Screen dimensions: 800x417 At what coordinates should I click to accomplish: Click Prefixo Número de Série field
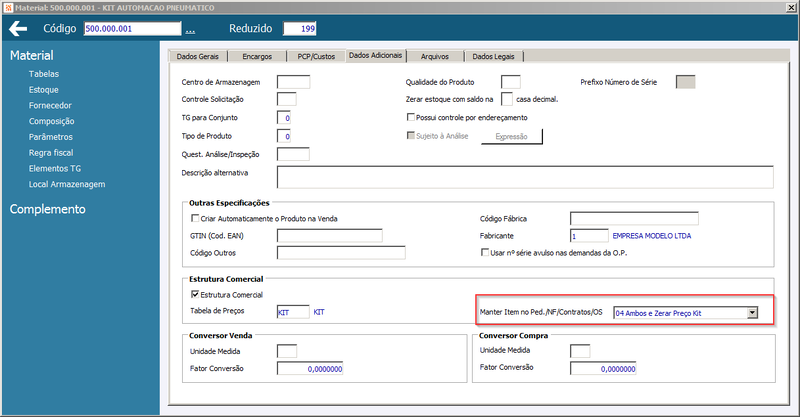(x=685, y=82)
